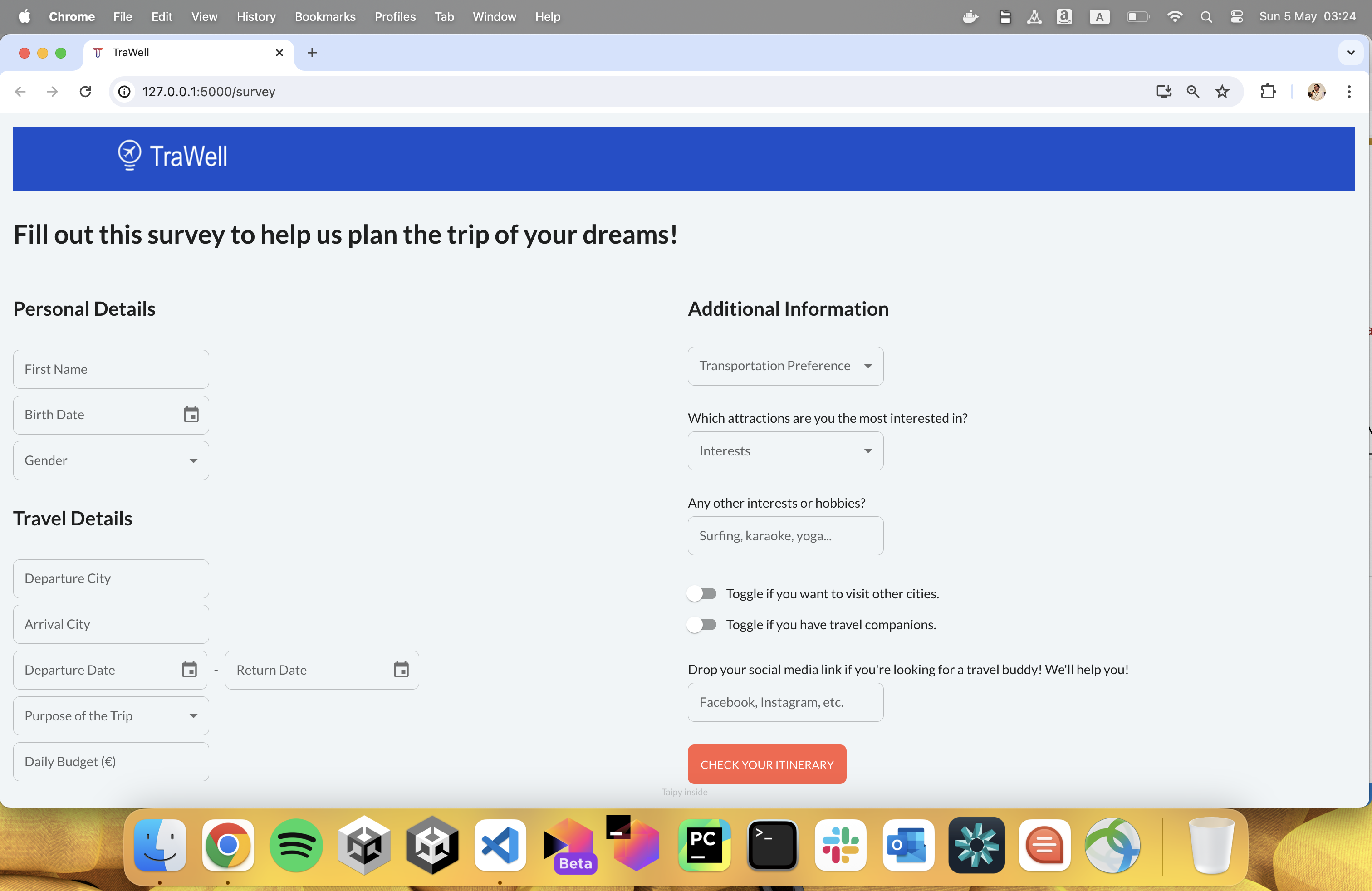Open the Bookmarks menu in menu bar
Viewport: 1372px width, 891px height.
tap(324, 16)
